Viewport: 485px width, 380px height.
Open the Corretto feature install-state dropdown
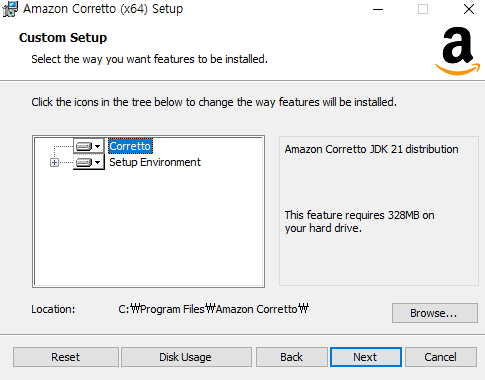point(89,146)
